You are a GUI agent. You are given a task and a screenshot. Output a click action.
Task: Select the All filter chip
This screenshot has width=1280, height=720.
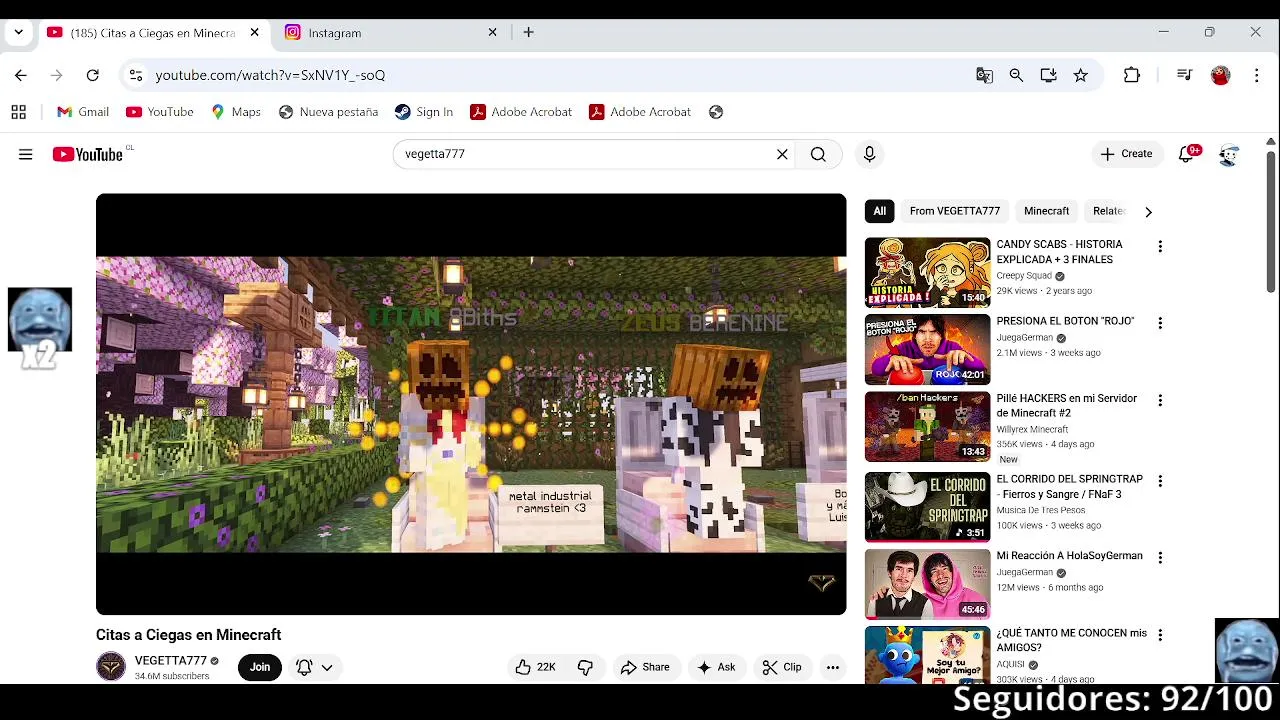pyautogui.click(x=880, y=211)
